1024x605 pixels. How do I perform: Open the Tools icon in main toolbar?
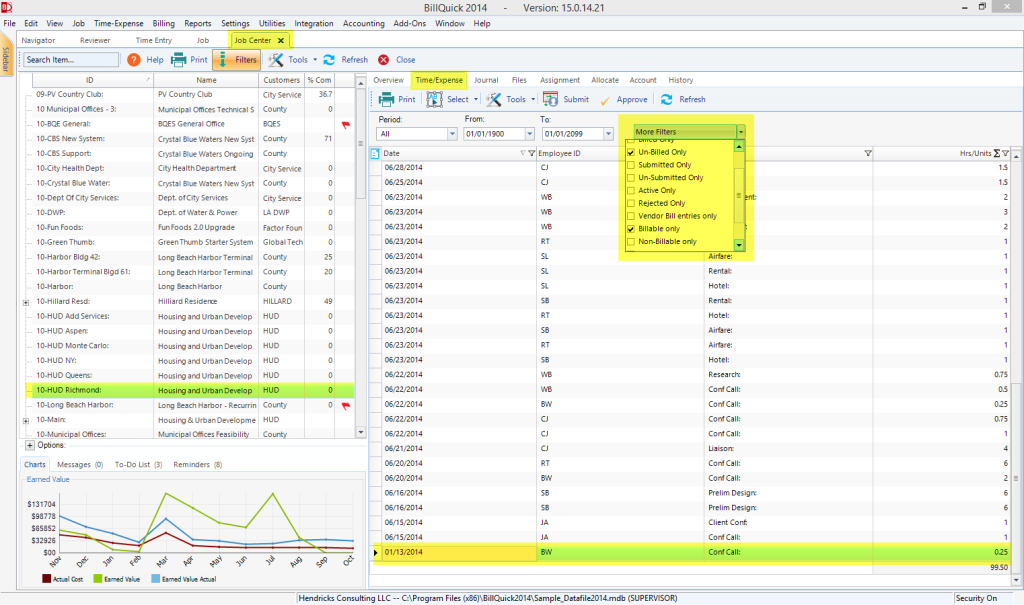pyautogui.click(x=276, y=59)
